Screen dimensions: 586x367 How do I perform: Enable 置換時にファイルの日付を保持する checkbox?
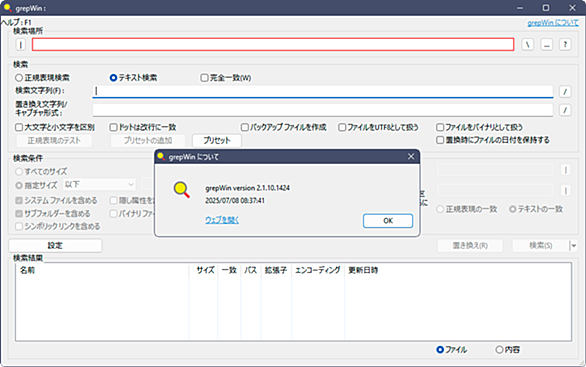point(493,140)
